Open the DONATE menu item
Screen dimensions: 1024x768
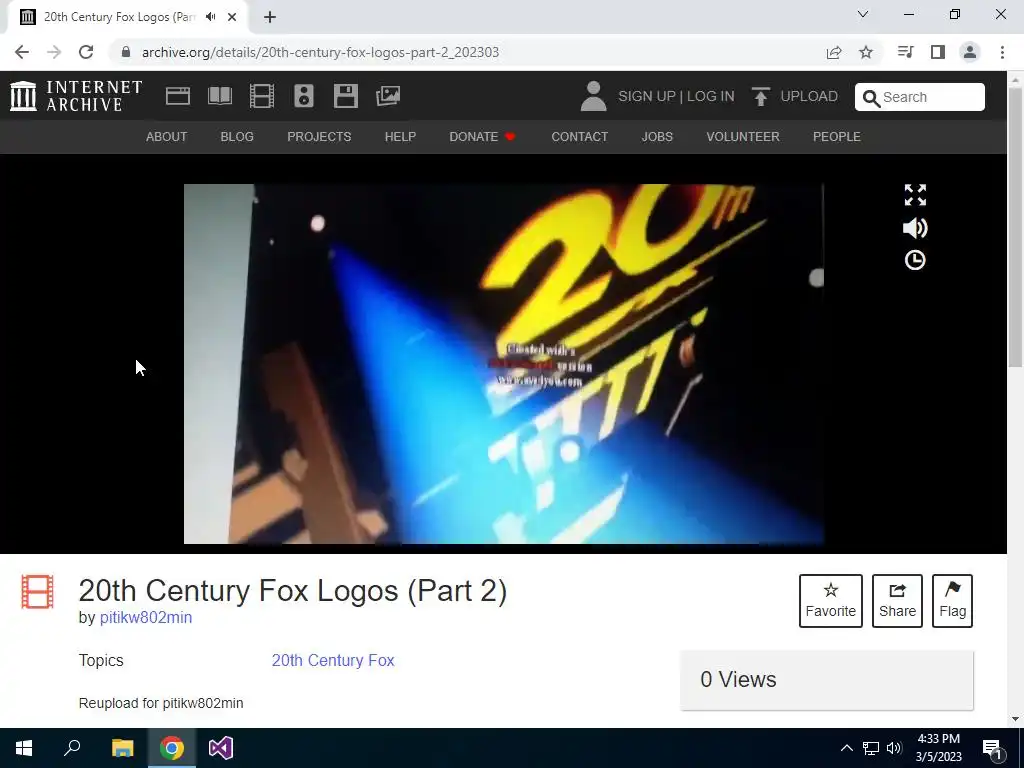click(483, 136)
